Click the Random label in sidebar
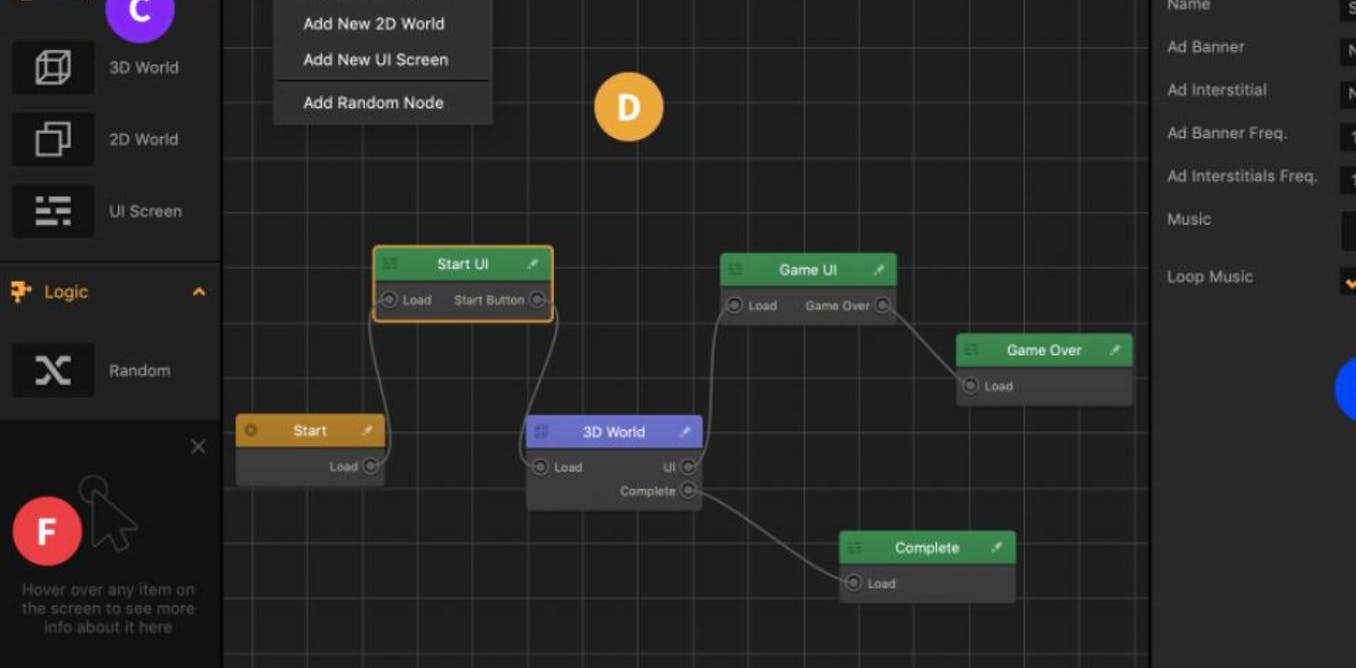 tap(139, 370)
